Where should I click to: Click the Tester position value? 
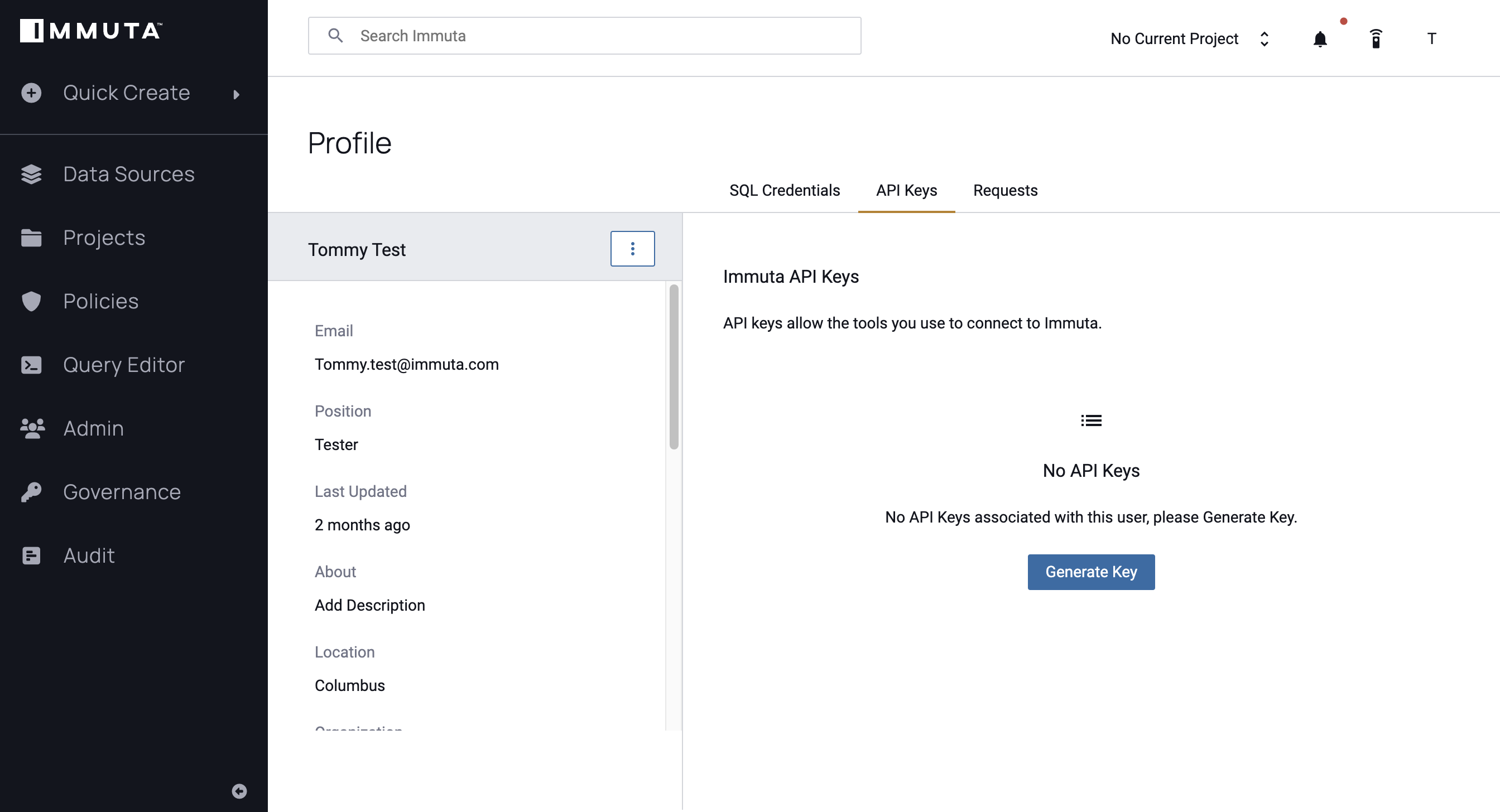[x=336, y=444]
